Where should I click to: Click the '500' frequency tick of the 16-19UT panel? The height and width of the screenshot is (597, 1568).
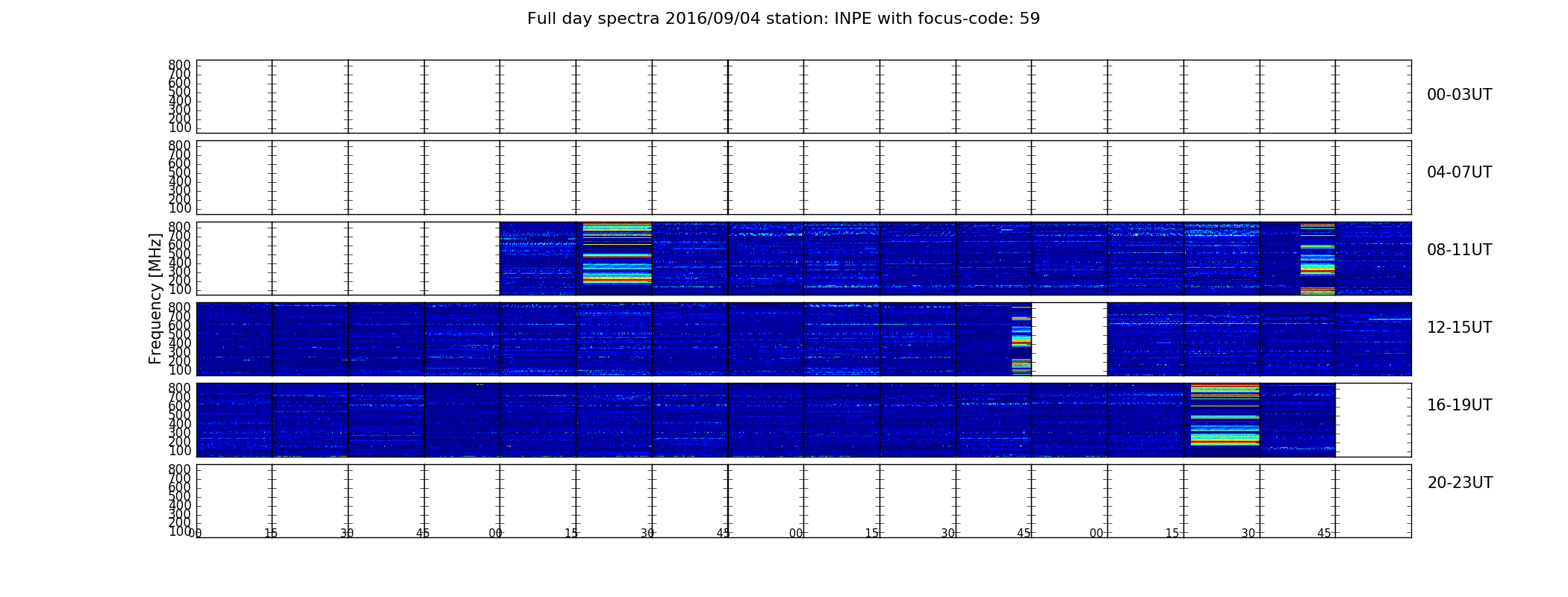[179, 416]
